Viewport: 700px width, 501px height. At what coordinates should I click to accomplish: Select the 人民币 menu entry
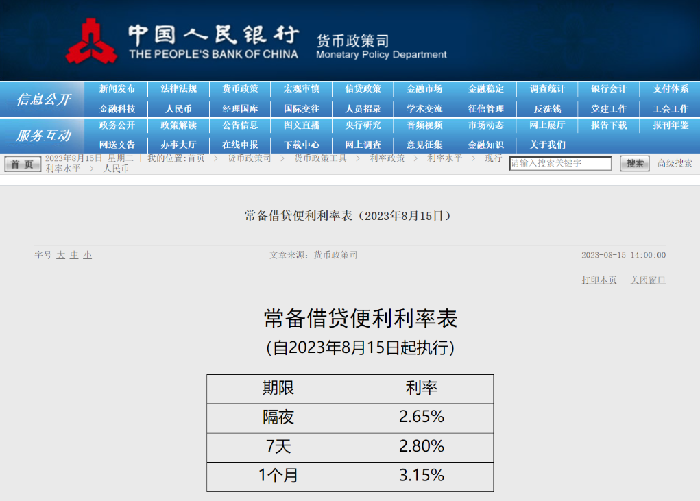pyautogui.click(x=178, y=108)
